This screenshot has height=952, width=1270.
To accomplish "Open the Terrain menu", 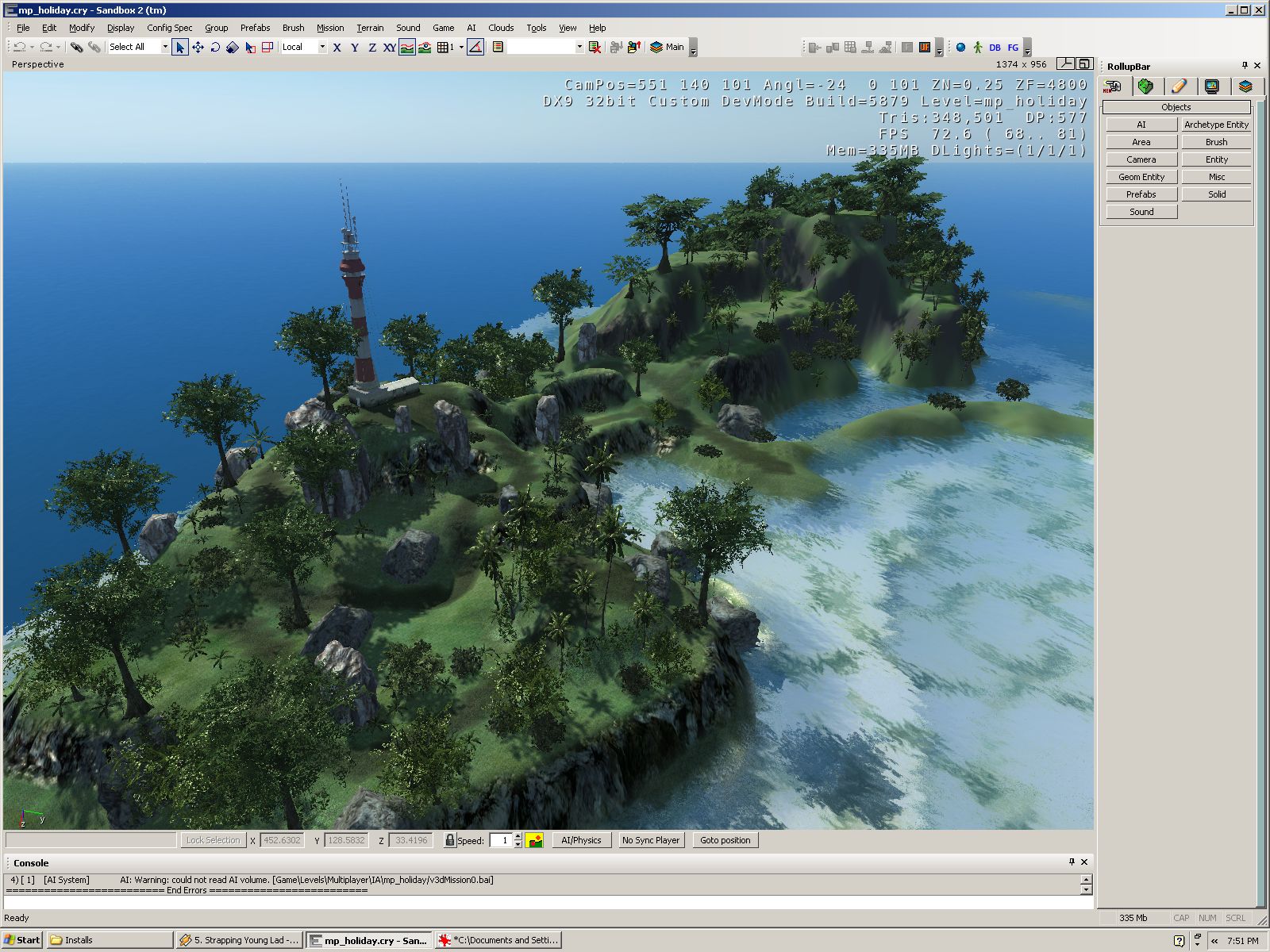I will [370, 28].
